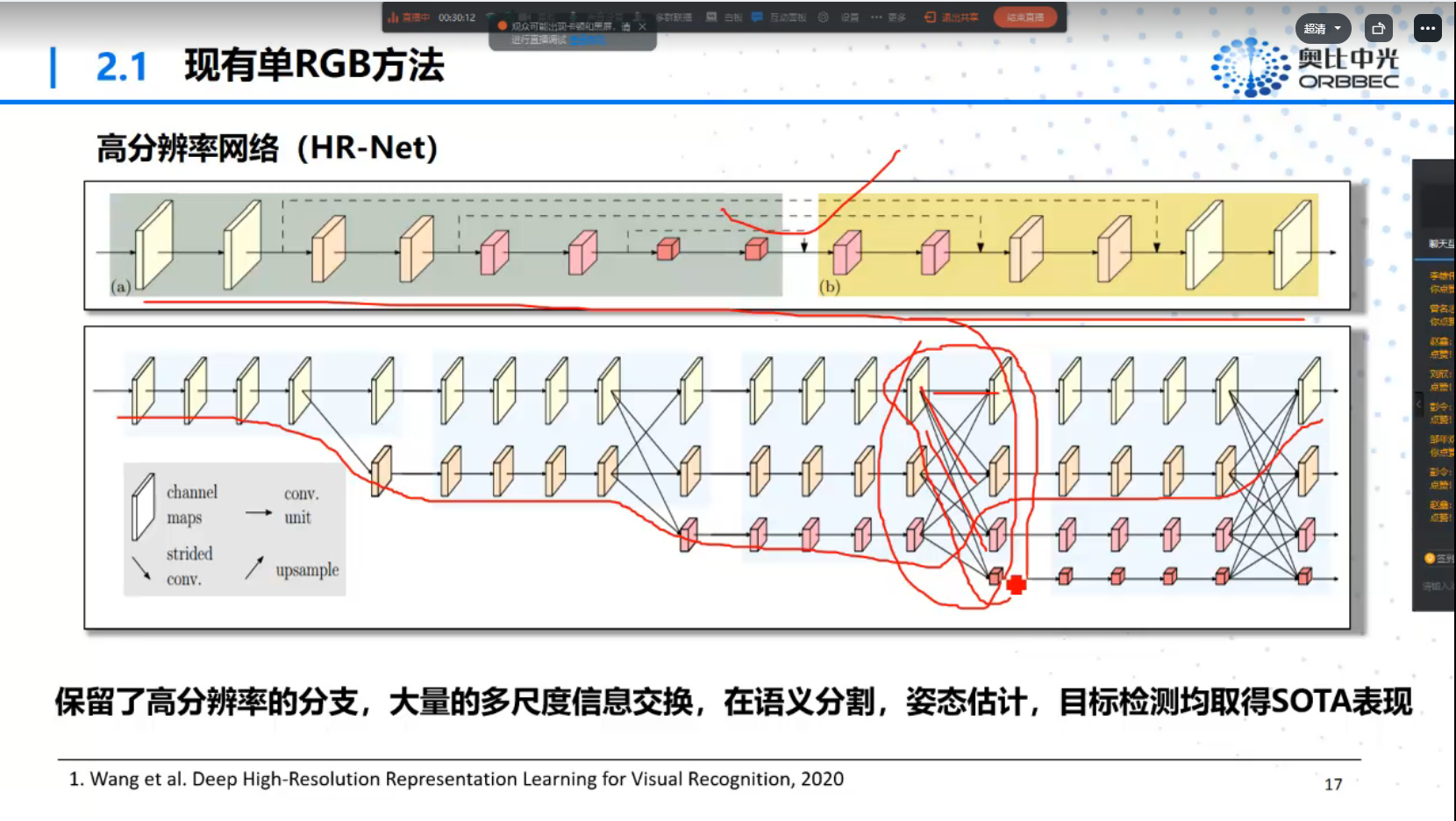Click the chat message input field

(x=1438, y=586)
